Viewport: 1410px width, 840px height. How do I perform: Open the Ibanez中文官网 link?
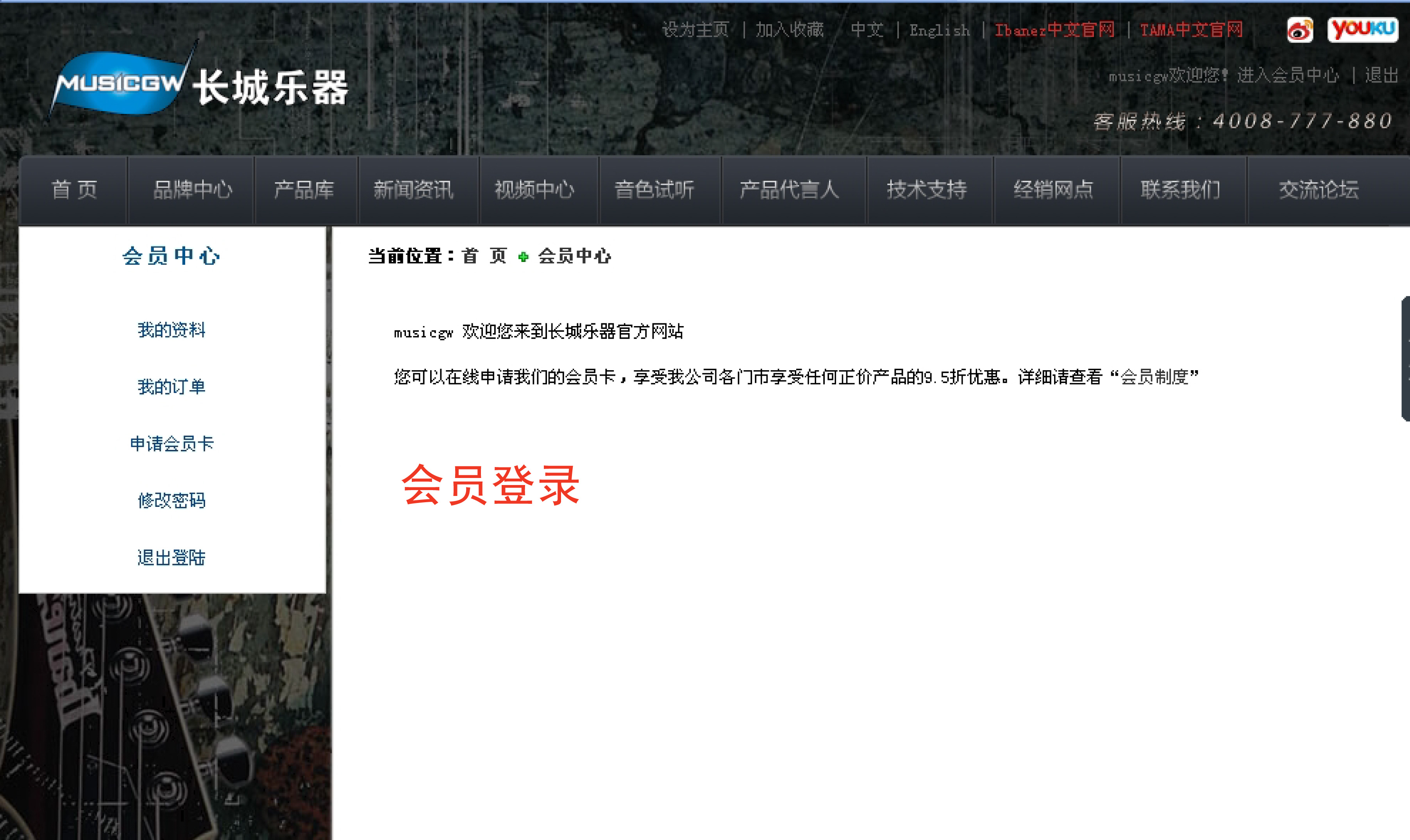click(1054, 30)
